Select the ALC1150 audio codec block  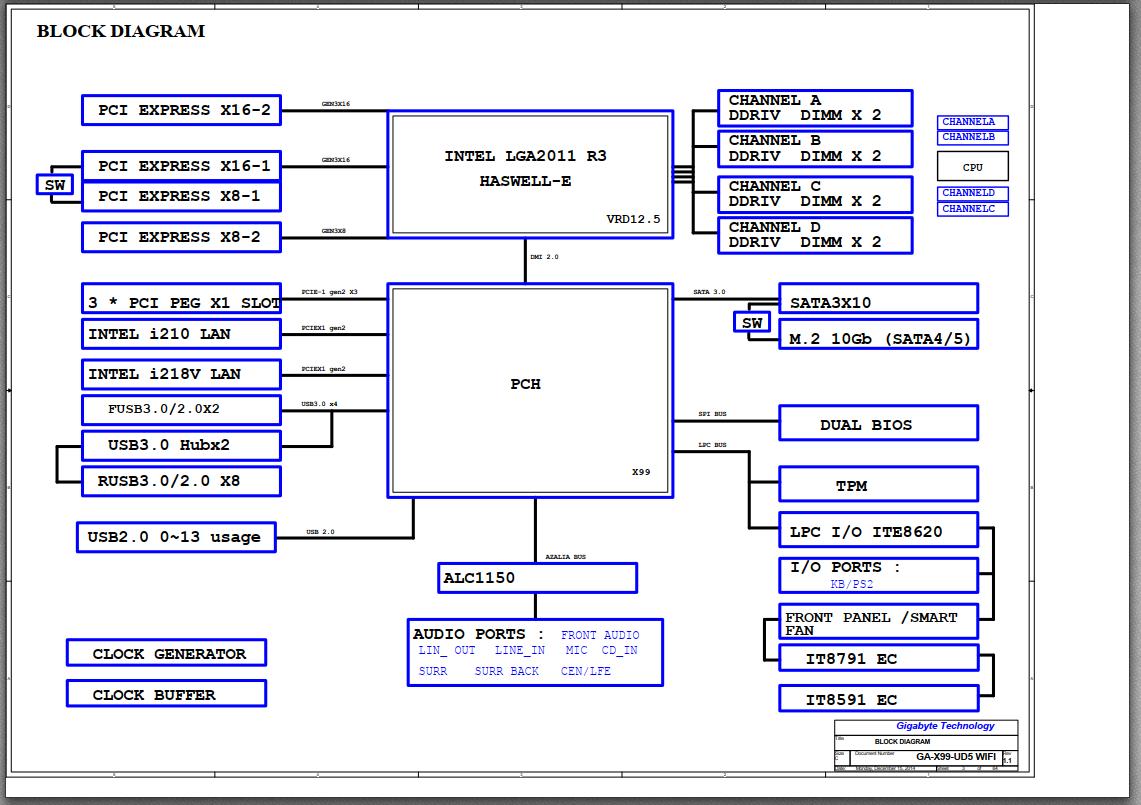click(537, 578)
